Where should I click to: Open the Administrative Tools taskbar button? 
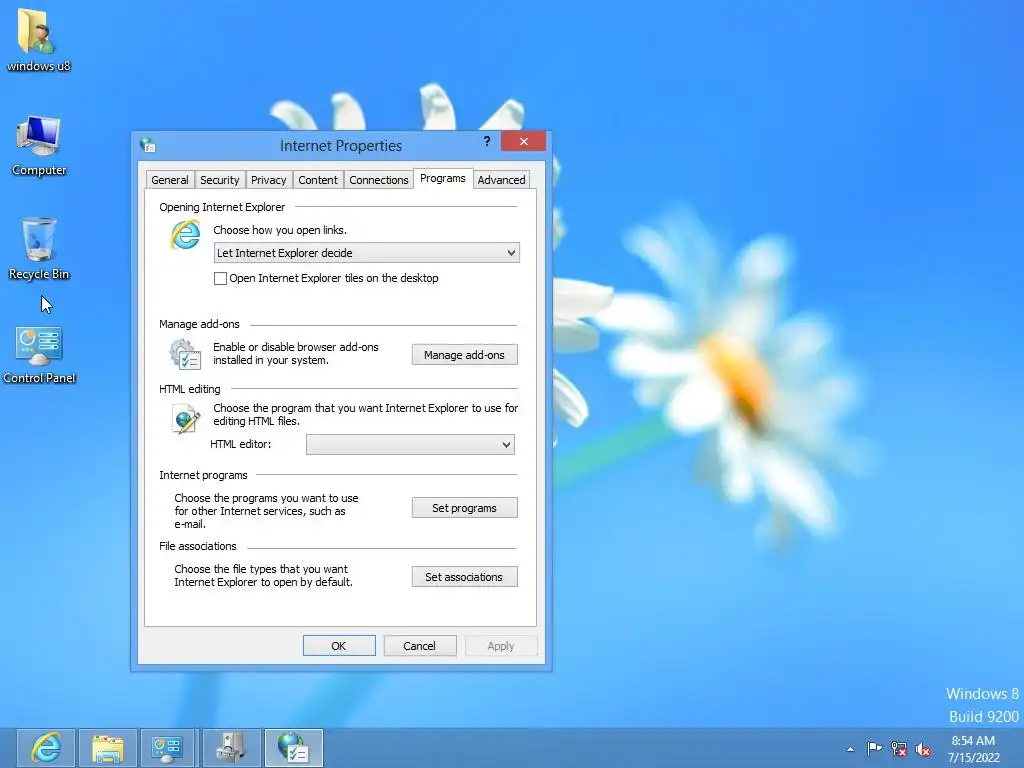[x=231, y=748]
